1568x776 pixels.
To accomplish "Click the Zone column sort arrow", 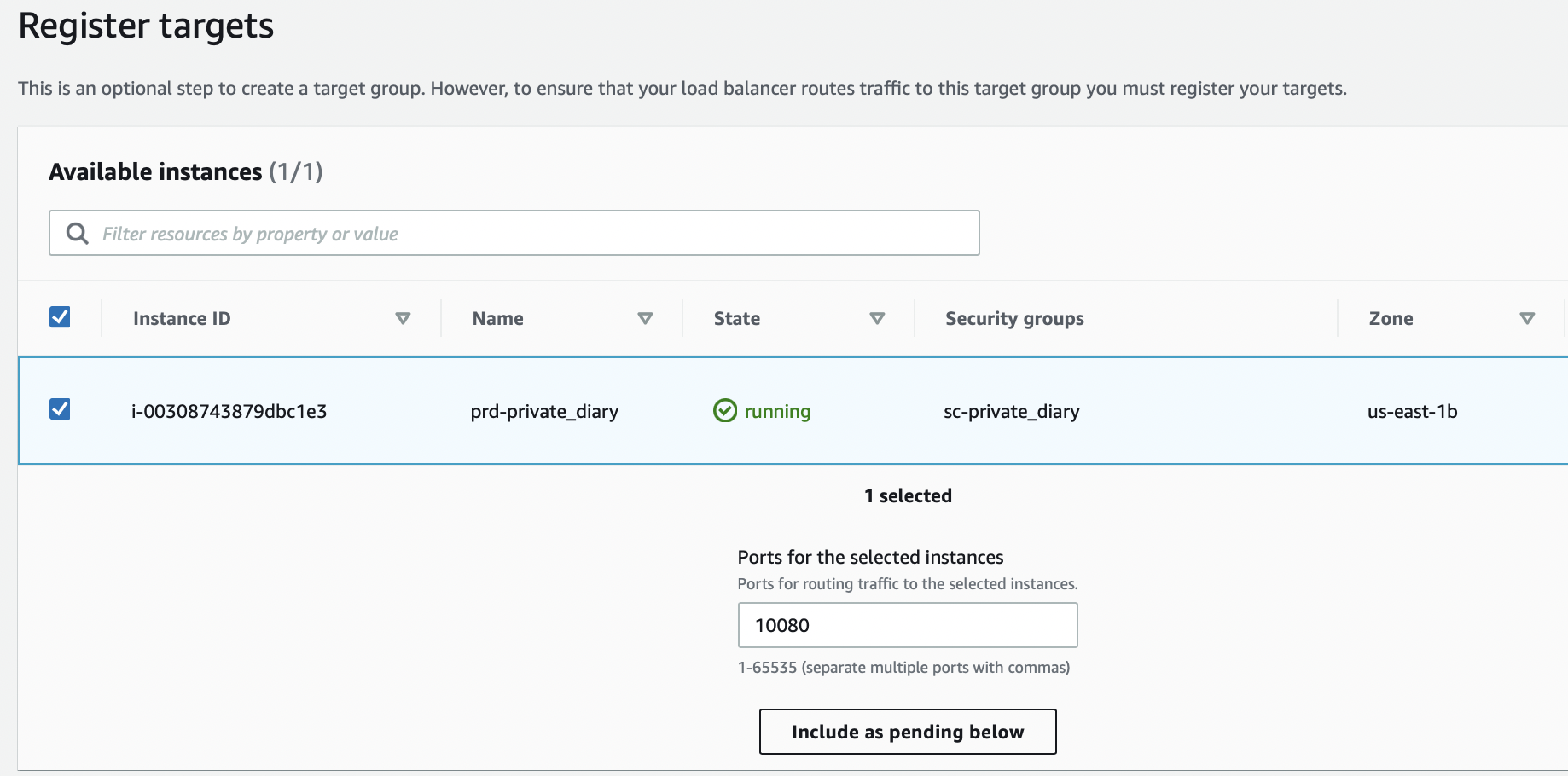I will click(1527, 319).
